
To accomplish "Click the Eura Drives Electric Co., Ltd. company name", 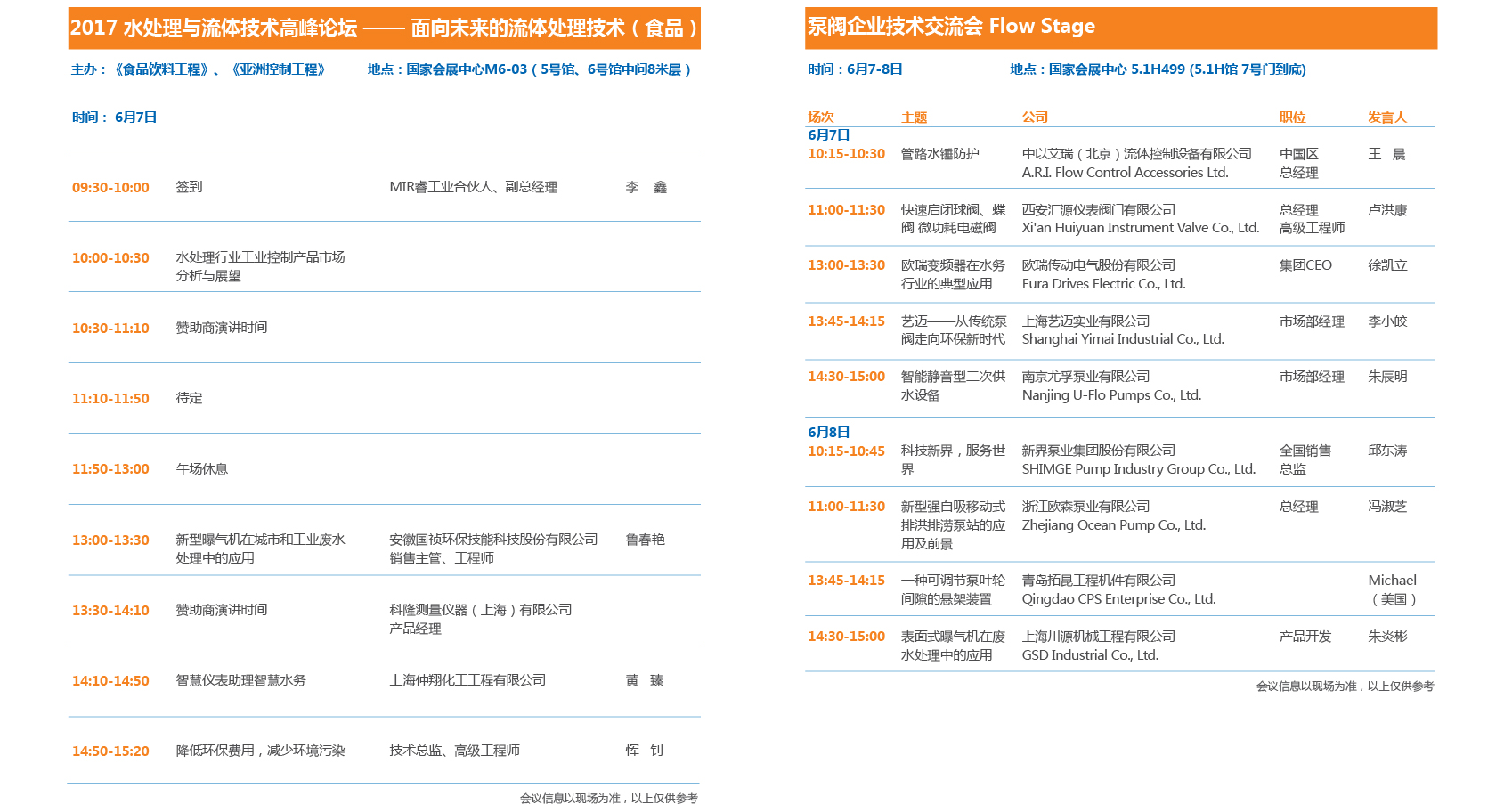I will click(1103, 284).
